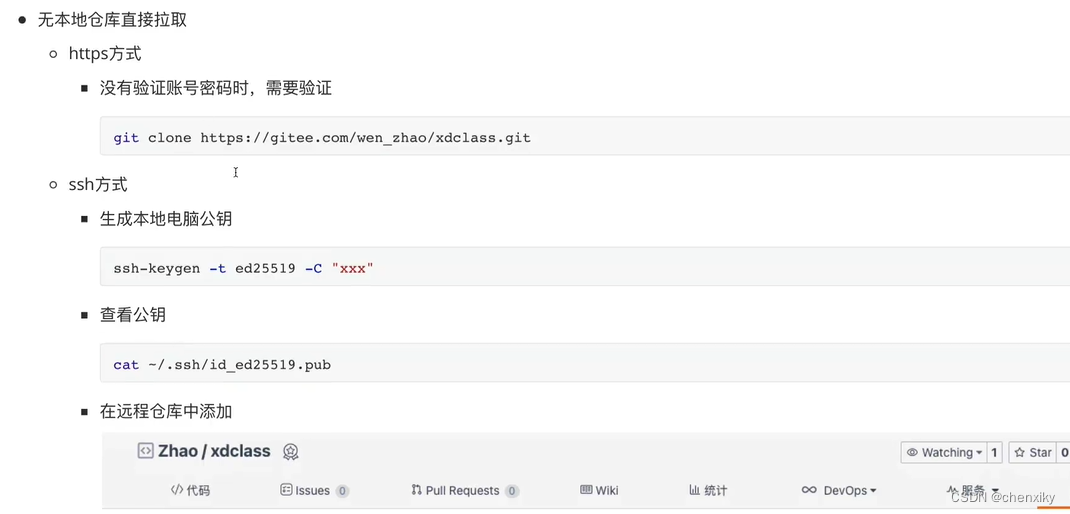Open the Pull Requests tab

(x=462, y=490)
